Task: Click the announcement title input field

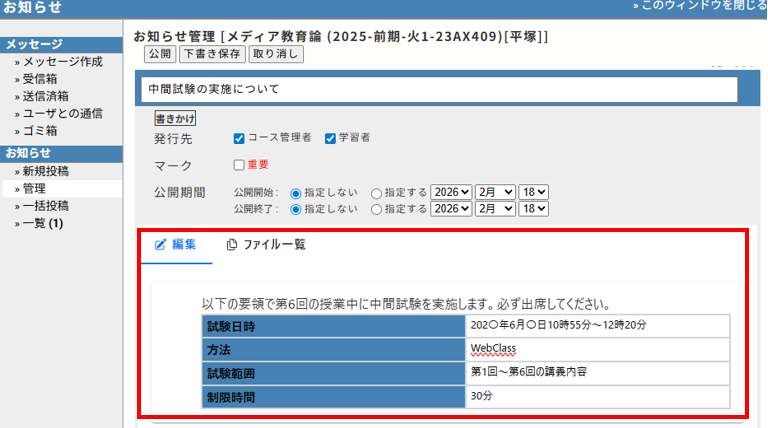Action: (438, 89)
